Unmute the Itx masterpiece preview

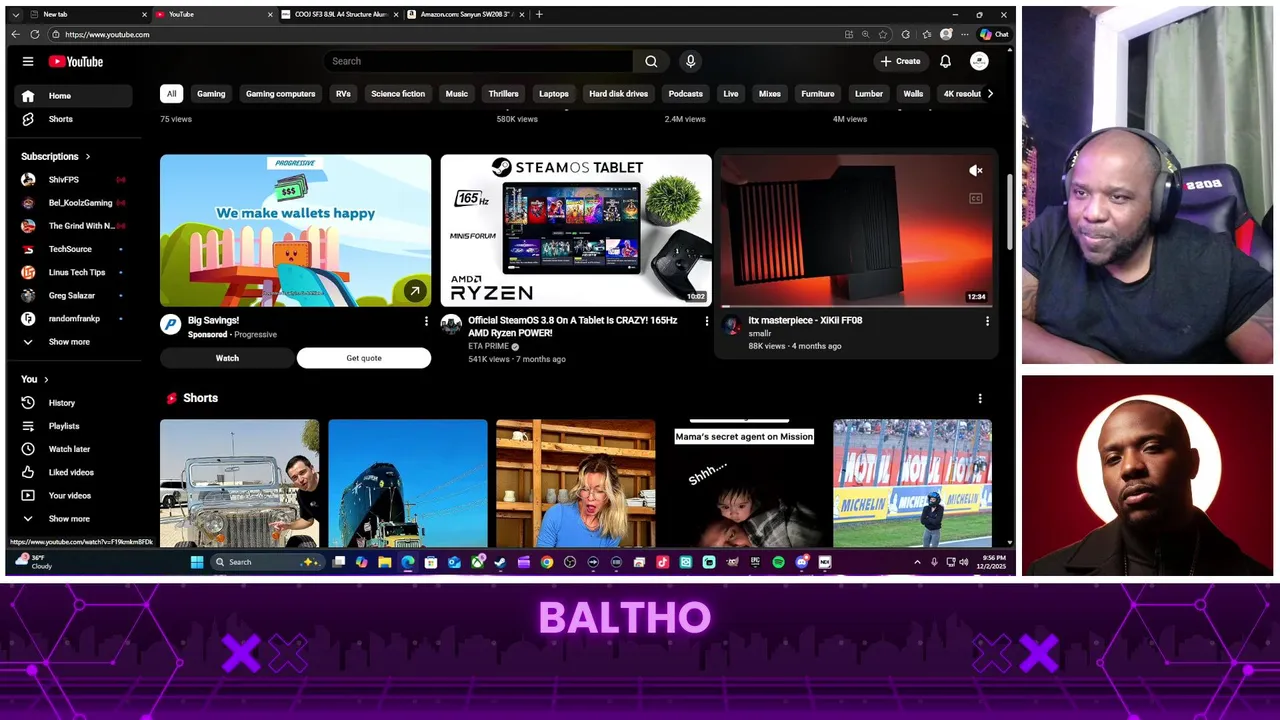976,171
